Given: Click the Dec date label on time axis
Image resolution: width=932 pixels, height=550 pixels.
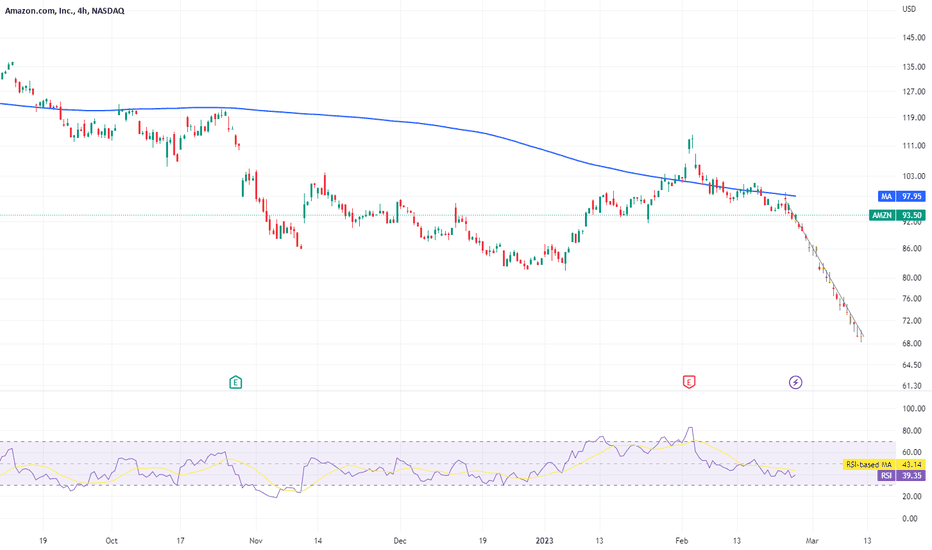Looking at the screenshot, I should point(400,540).
